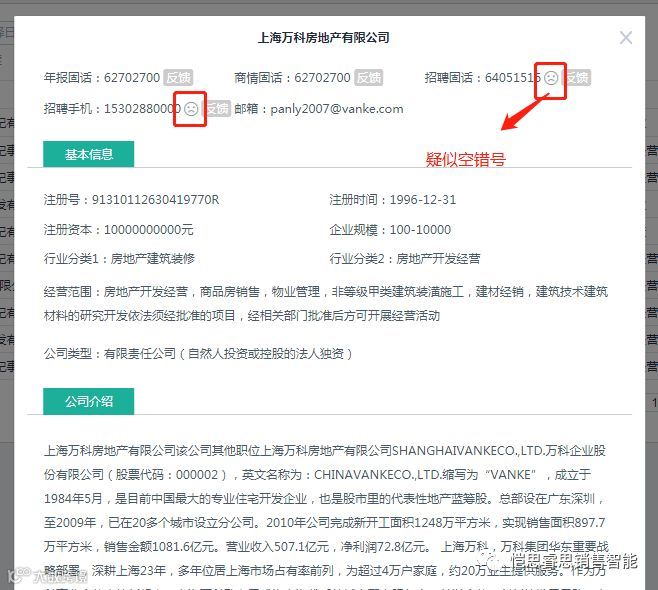658x590 pixels.
Task: Select the 公司介绍 section tab
Action: [x=89, y=401]
